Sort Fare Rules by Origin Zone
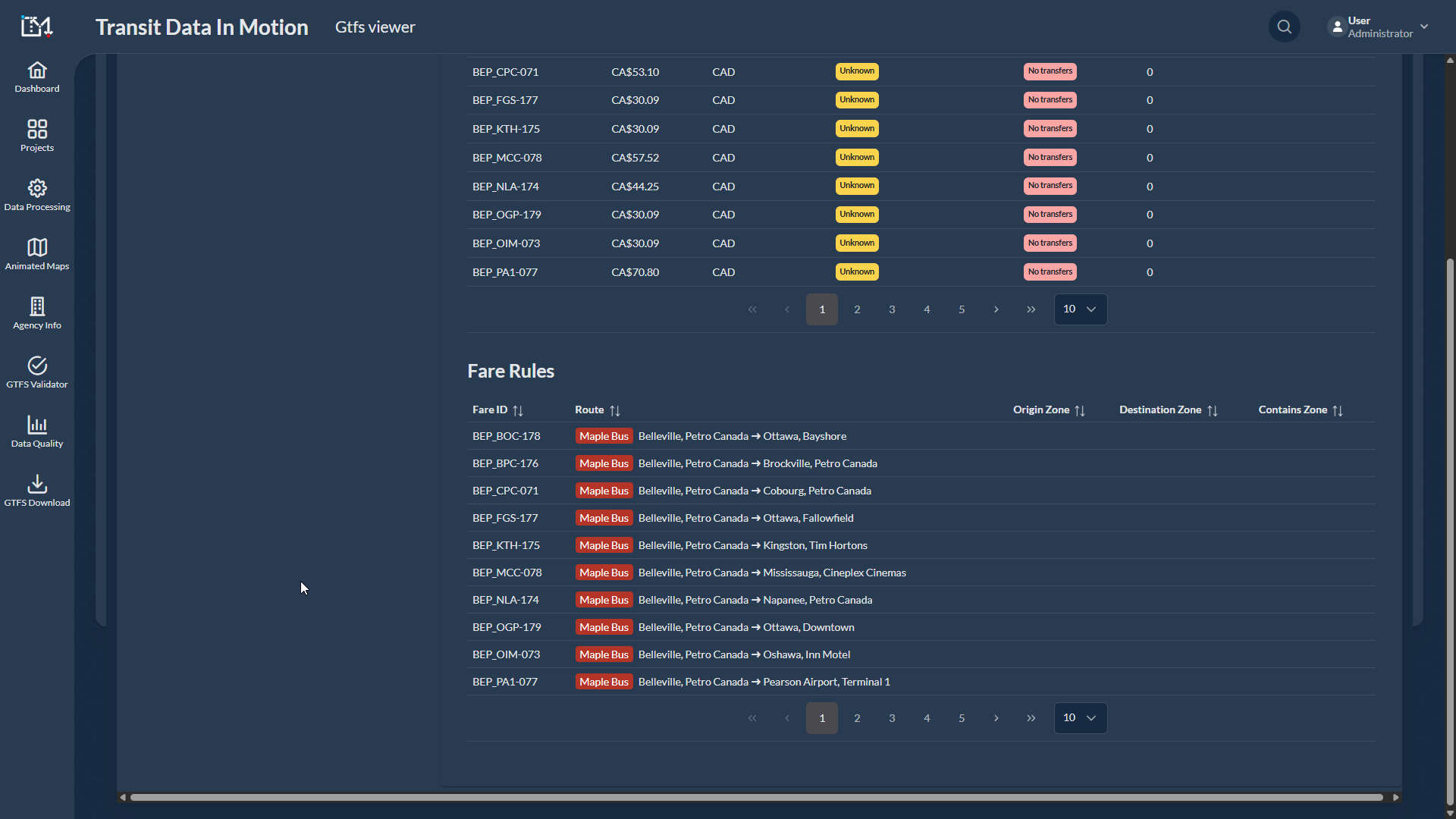 [x=1079, y=410]
